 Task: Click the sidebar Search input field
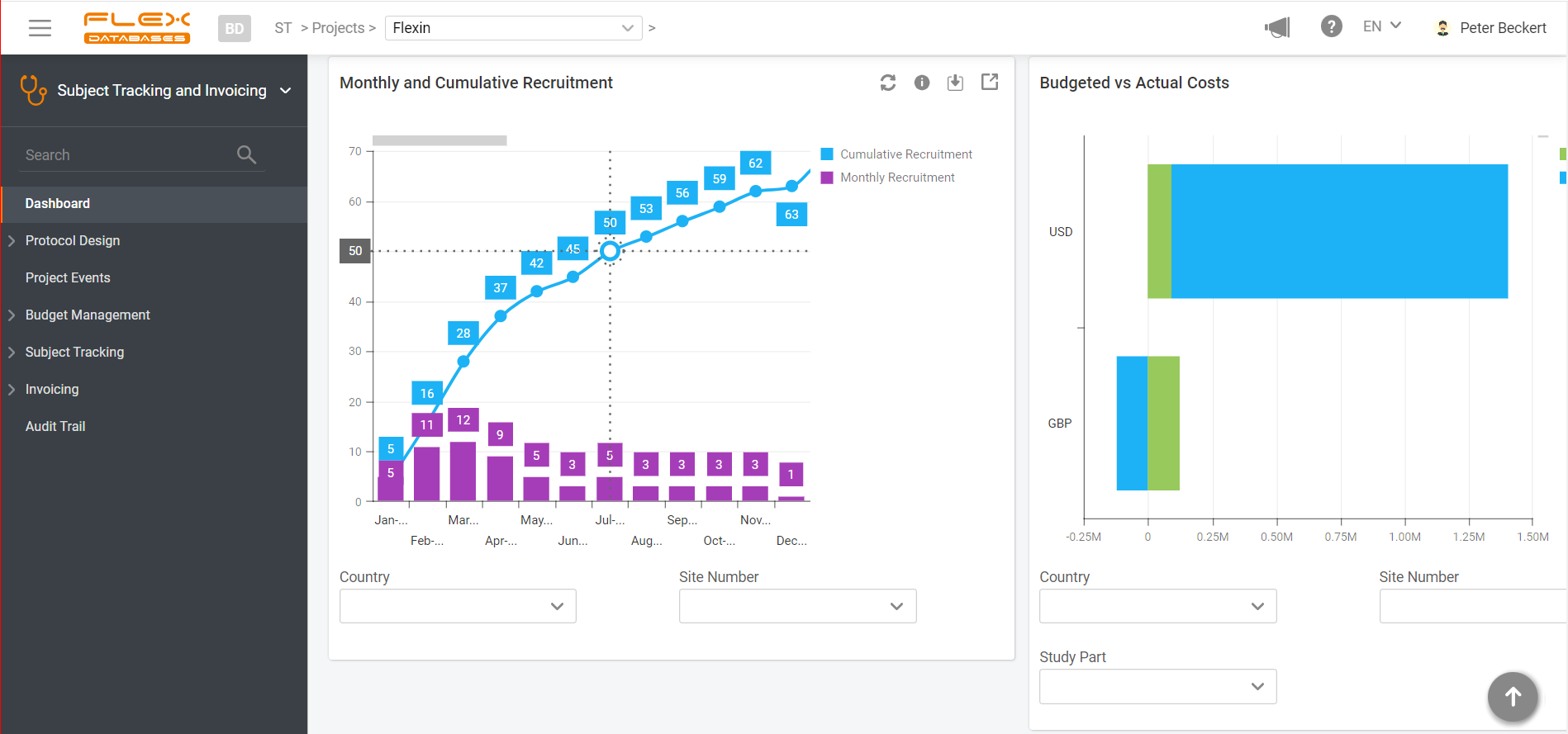124,155
